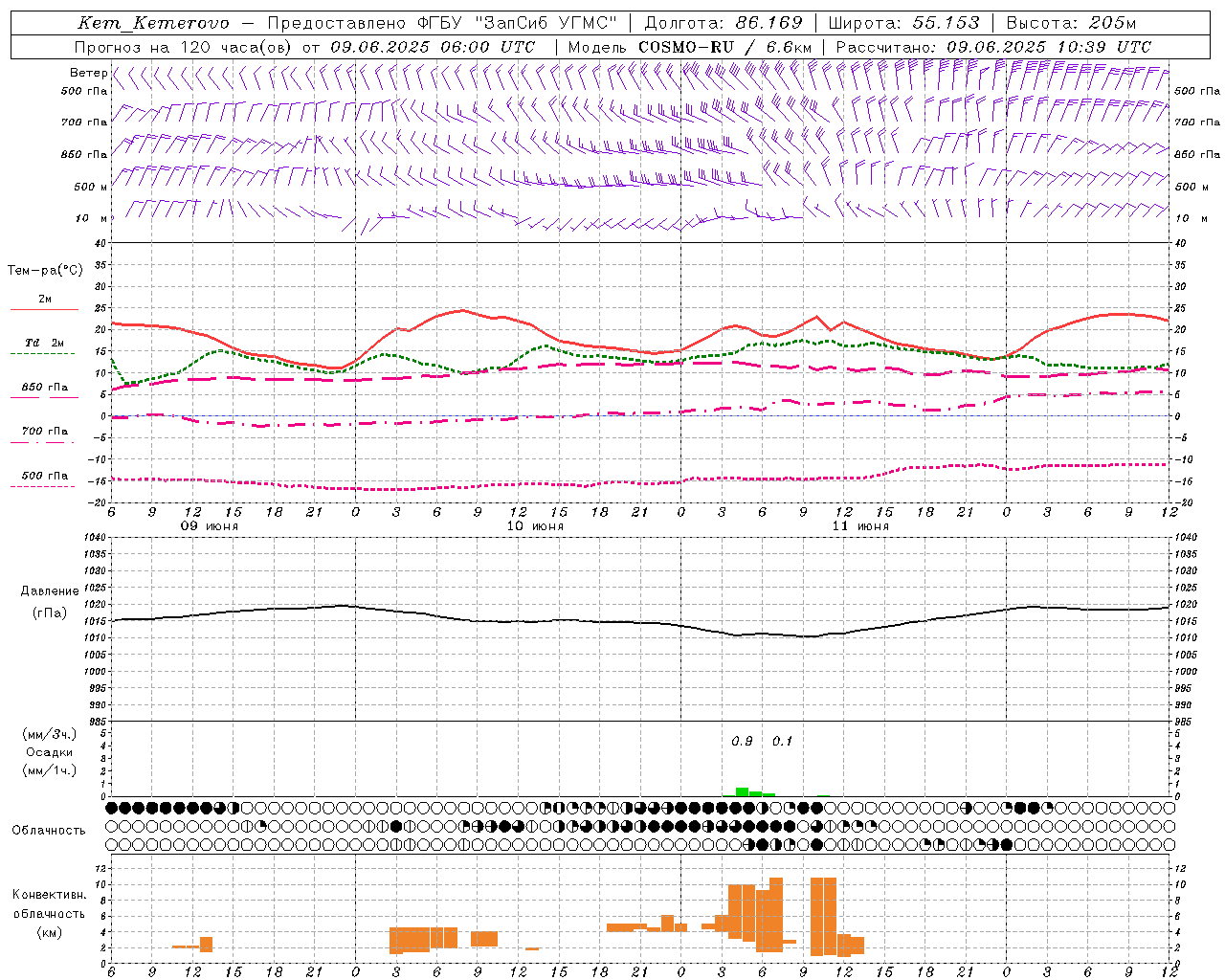Click the 0.1 precipitation amount value

pos(782,742)
